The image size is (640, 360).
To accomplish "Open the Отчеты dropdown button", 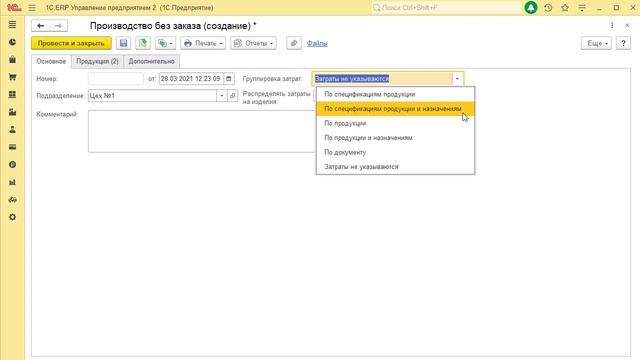I will tap(253, 43).
